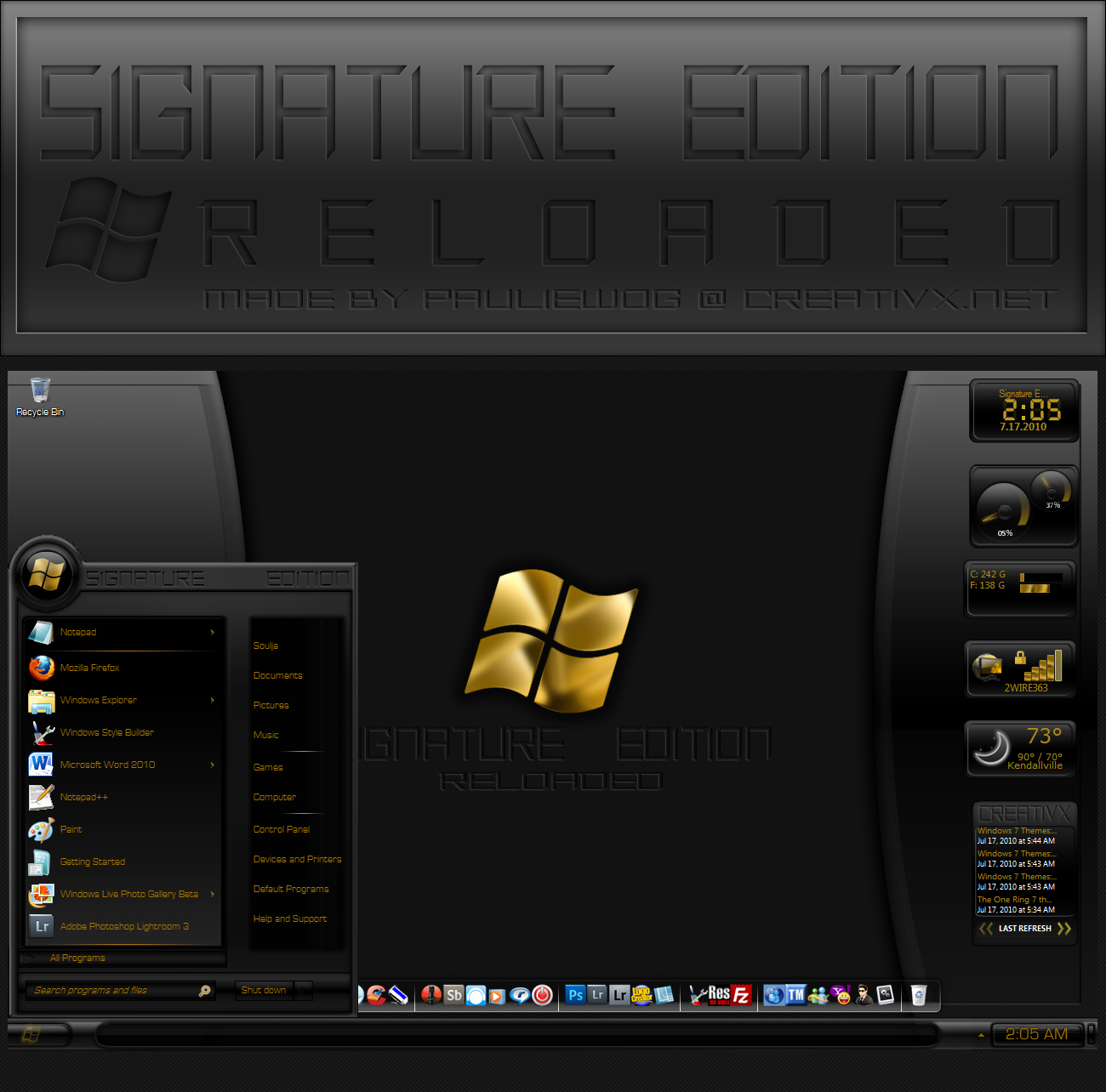Click the C: 242 G drive reading
This screenshot has height=1092, width=1106.
(988, 574)
